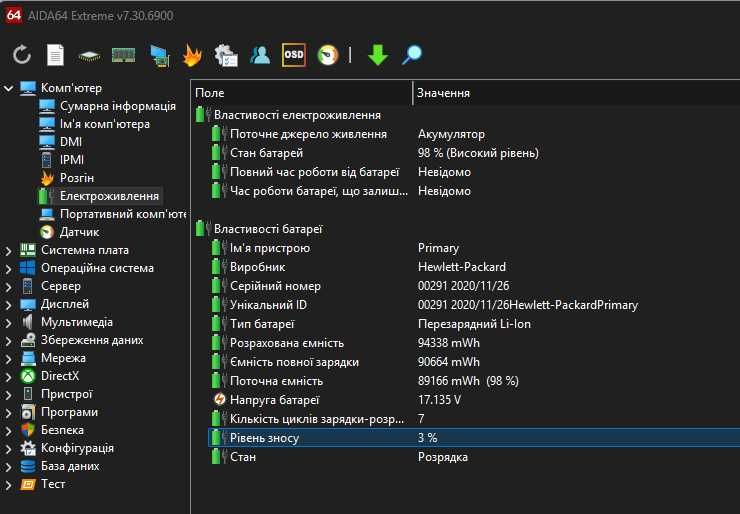Click the База даних database icon
Image resolution: width=740 pixels, height=514 pixels.
tap(28, 466)
